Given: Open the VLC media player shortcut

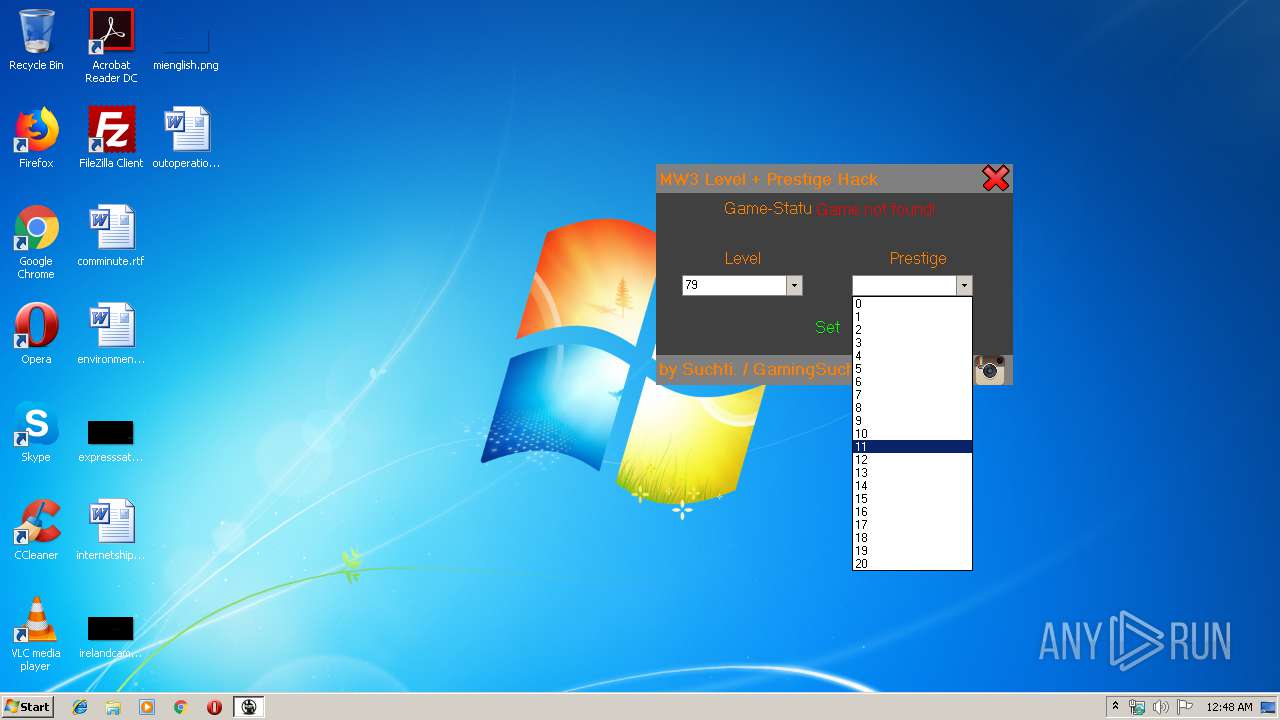Looking at the screenshot, I should point(36,634).
